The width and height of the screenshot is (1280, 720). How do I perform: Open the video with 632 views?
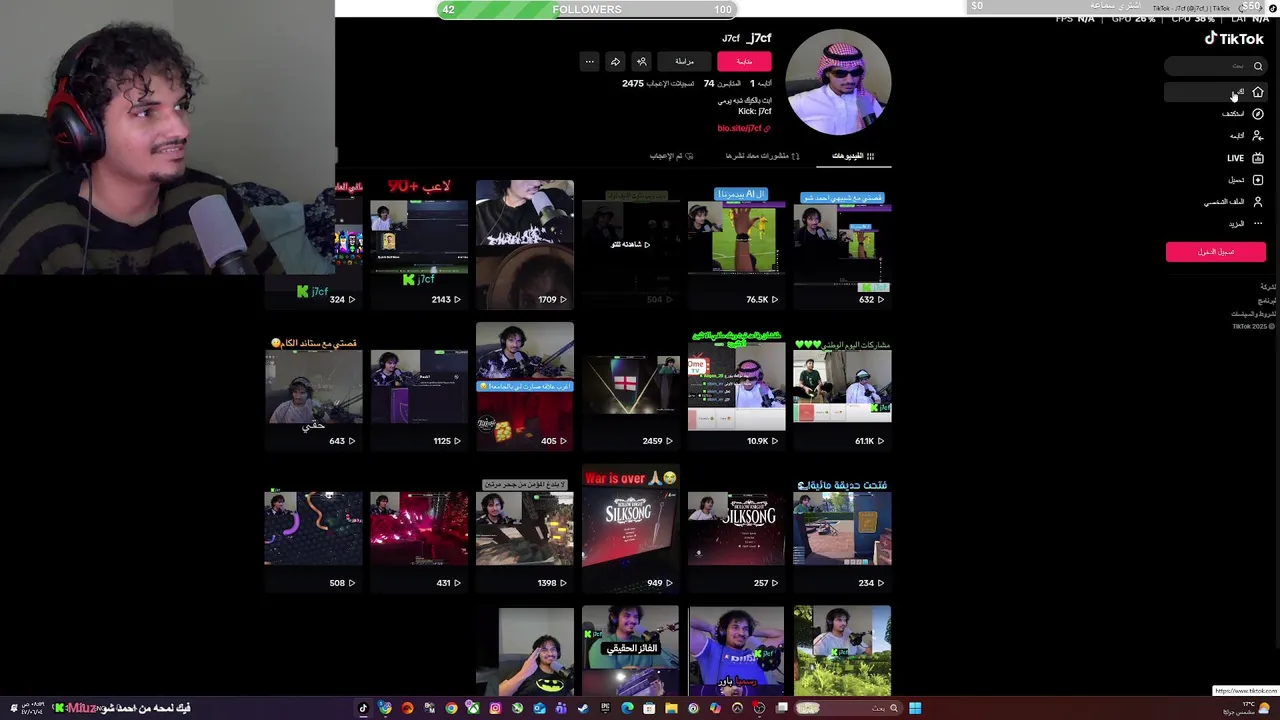842,245
